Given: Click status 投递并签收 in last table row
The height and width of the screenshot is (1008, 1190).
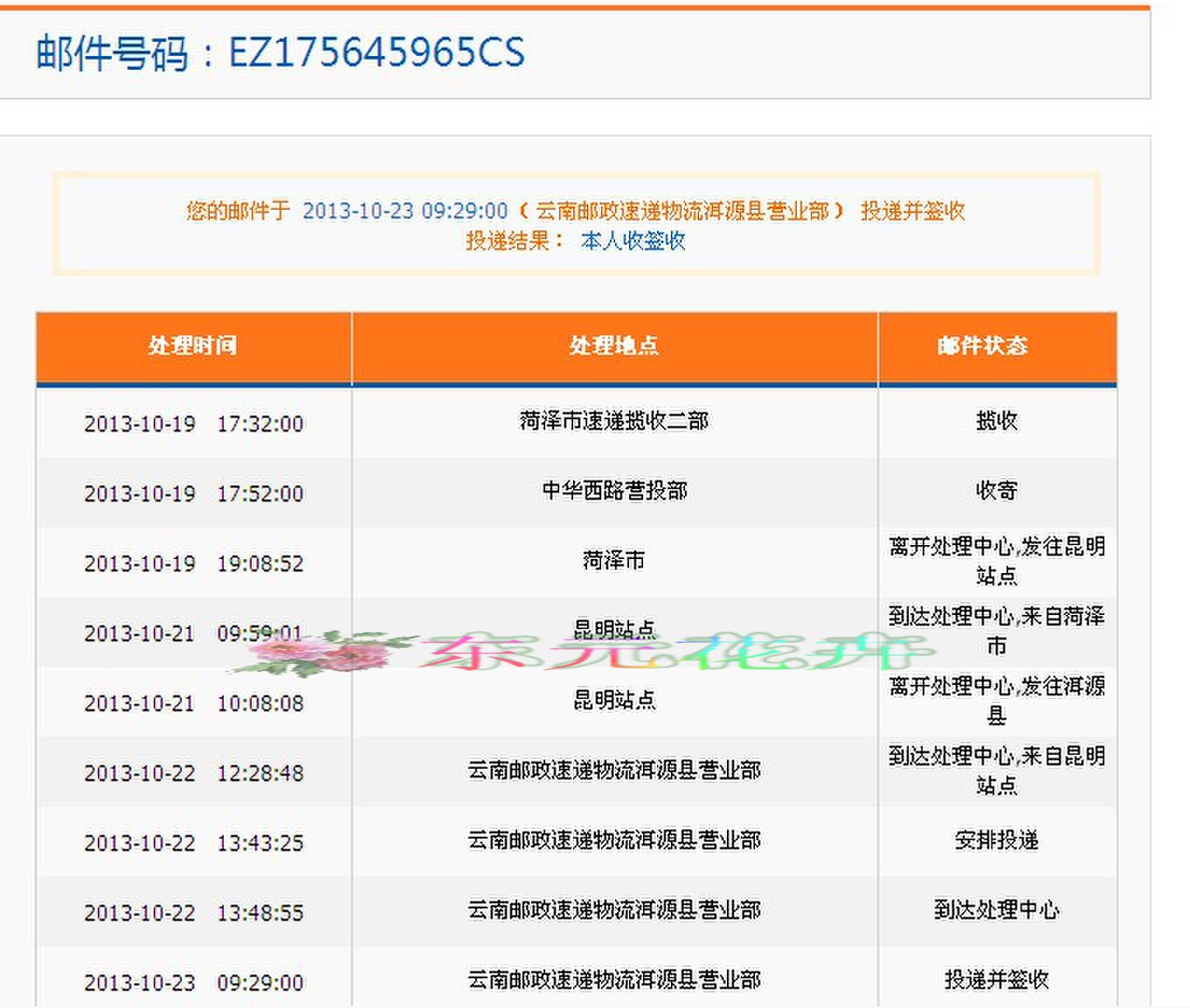Looking at the screenshot, I should click(x=997, y=980).
